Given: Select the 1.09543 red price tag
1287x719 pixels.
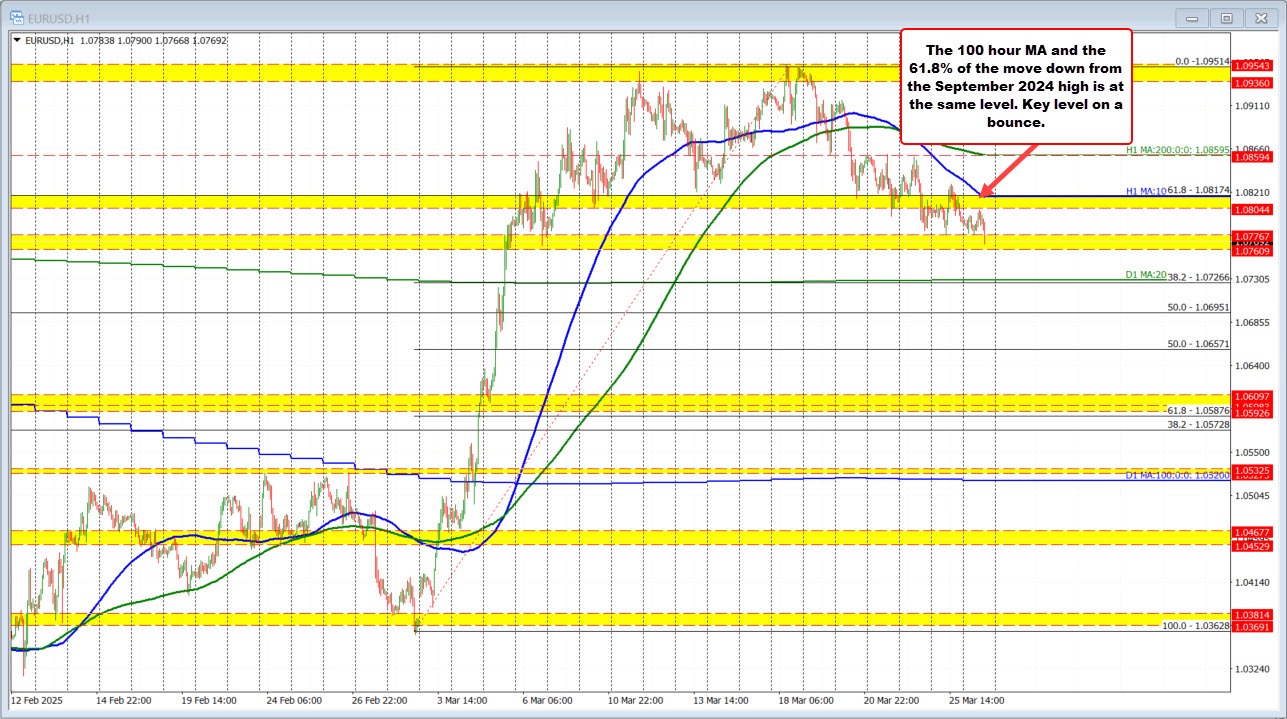Looking at the screenshot, I should [1253, 65].
